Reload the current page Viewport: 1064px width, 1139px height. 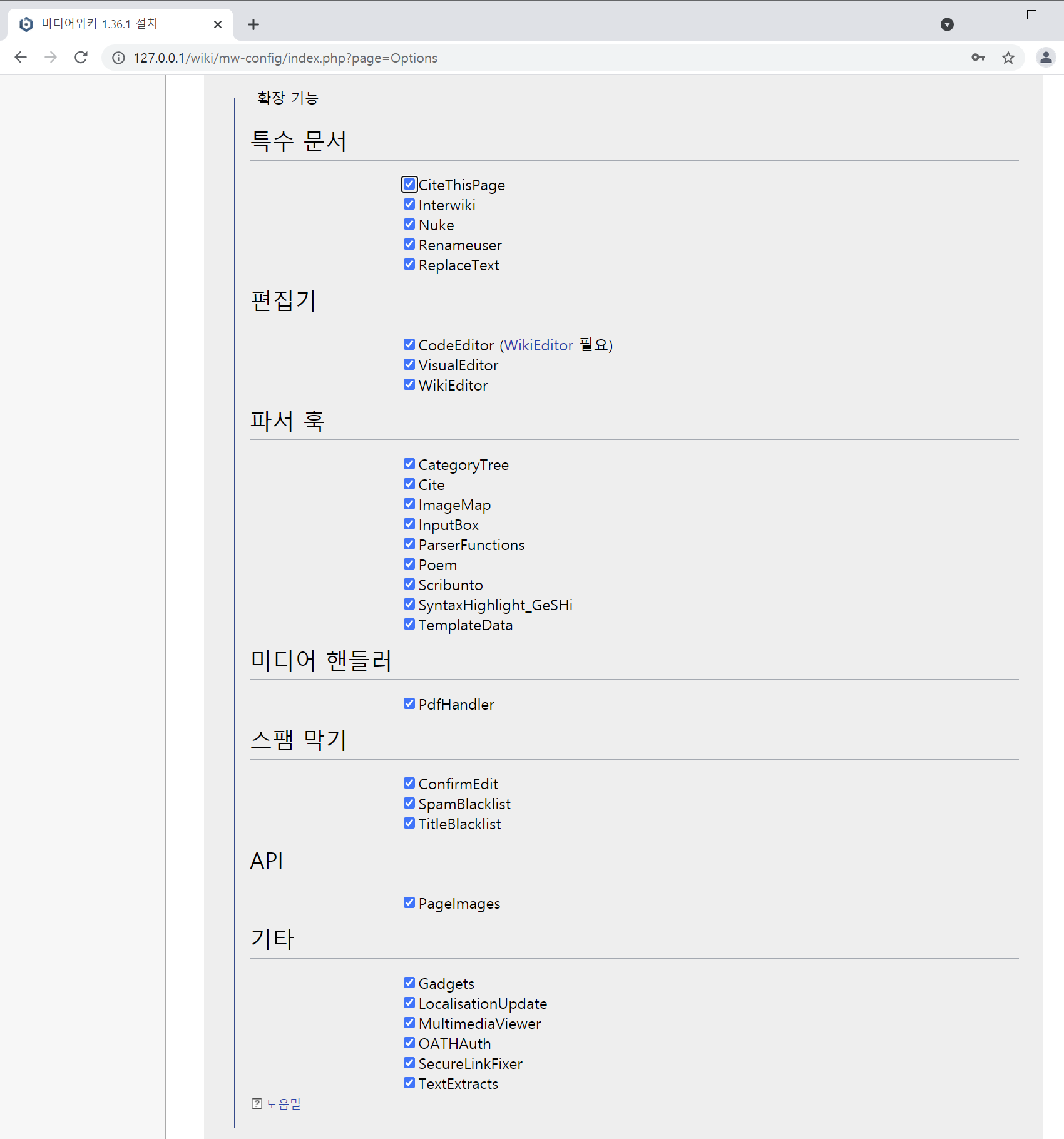point(81,58)
